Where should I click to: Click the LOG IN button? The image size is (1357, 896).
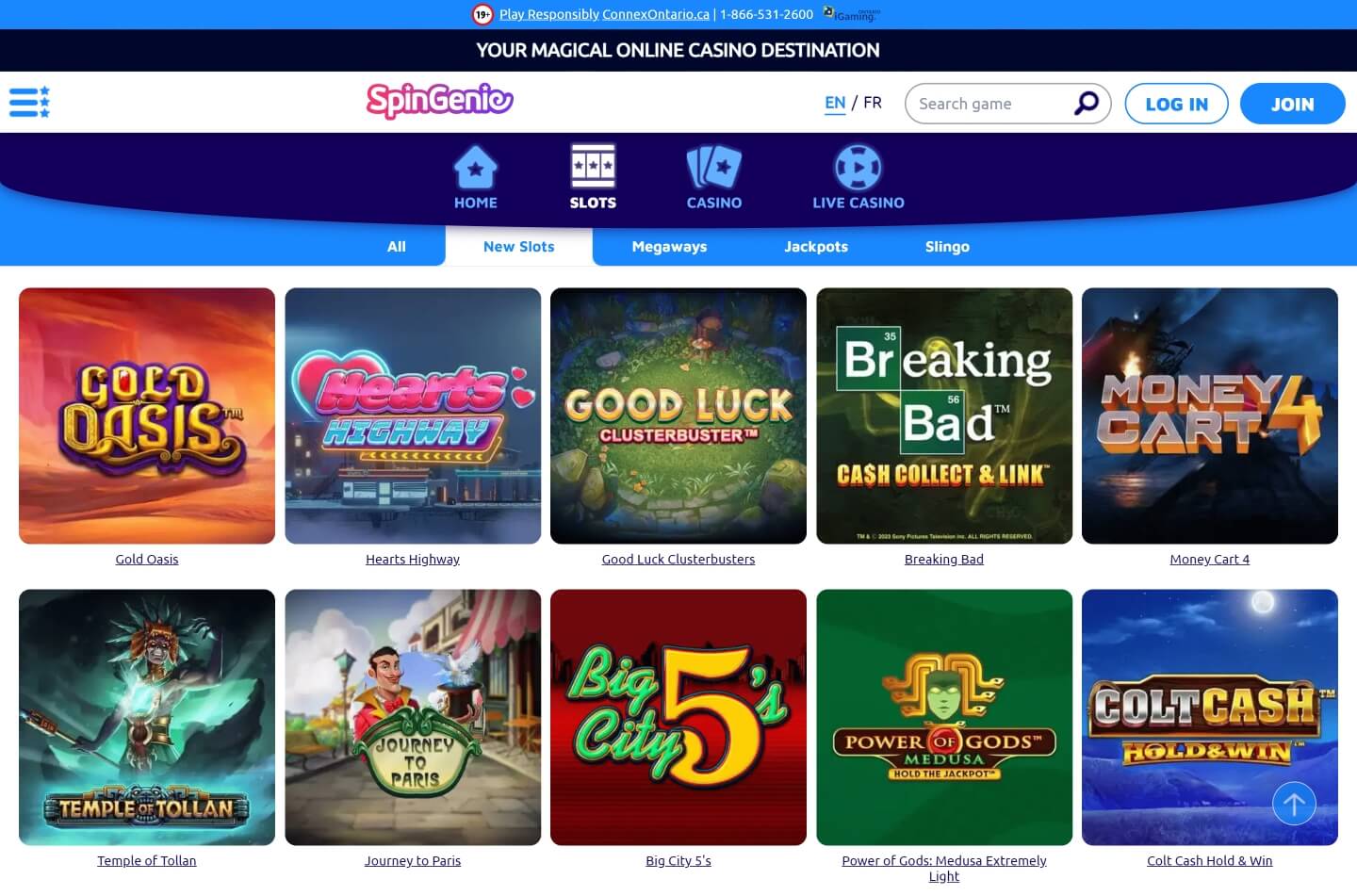(1176, 104)
